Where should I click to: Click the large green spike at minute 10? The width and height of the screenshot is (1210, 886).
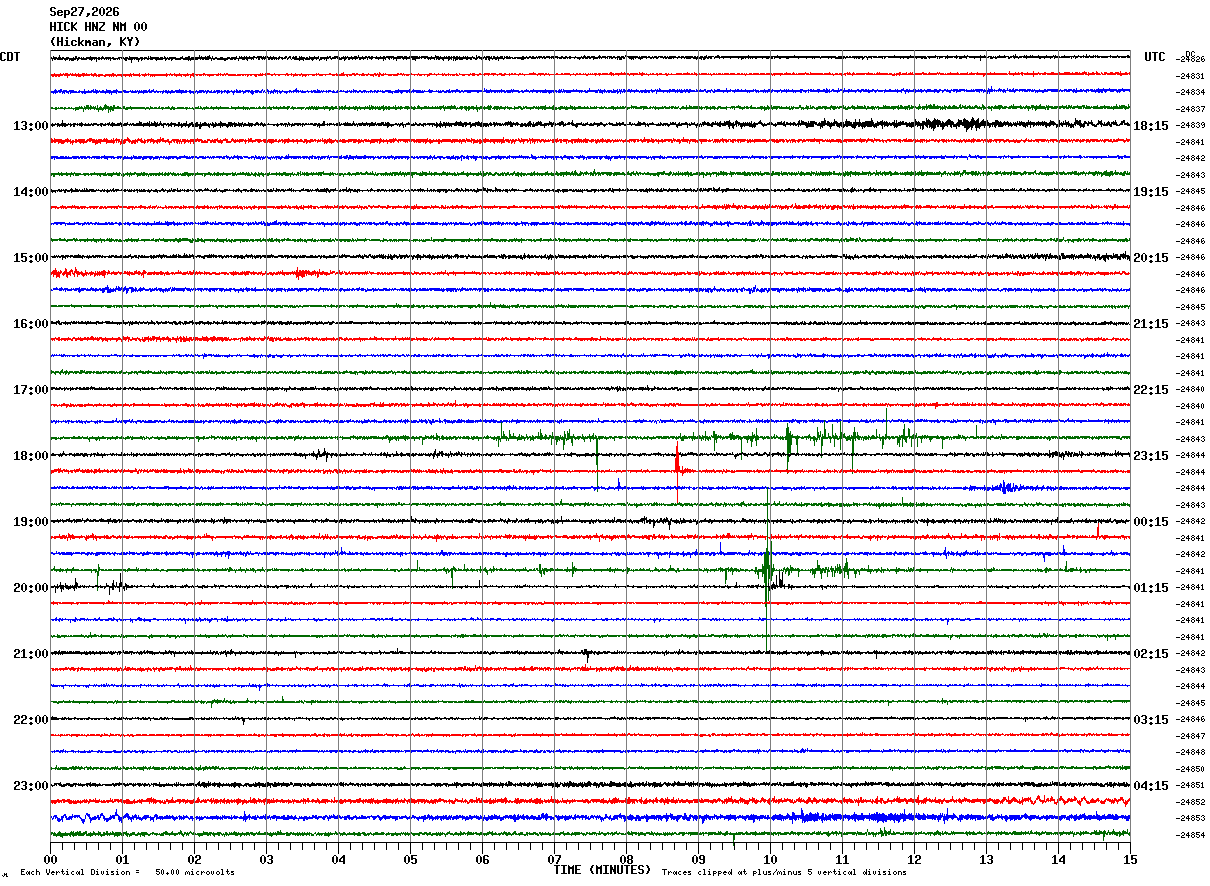[x=767, y=575]
